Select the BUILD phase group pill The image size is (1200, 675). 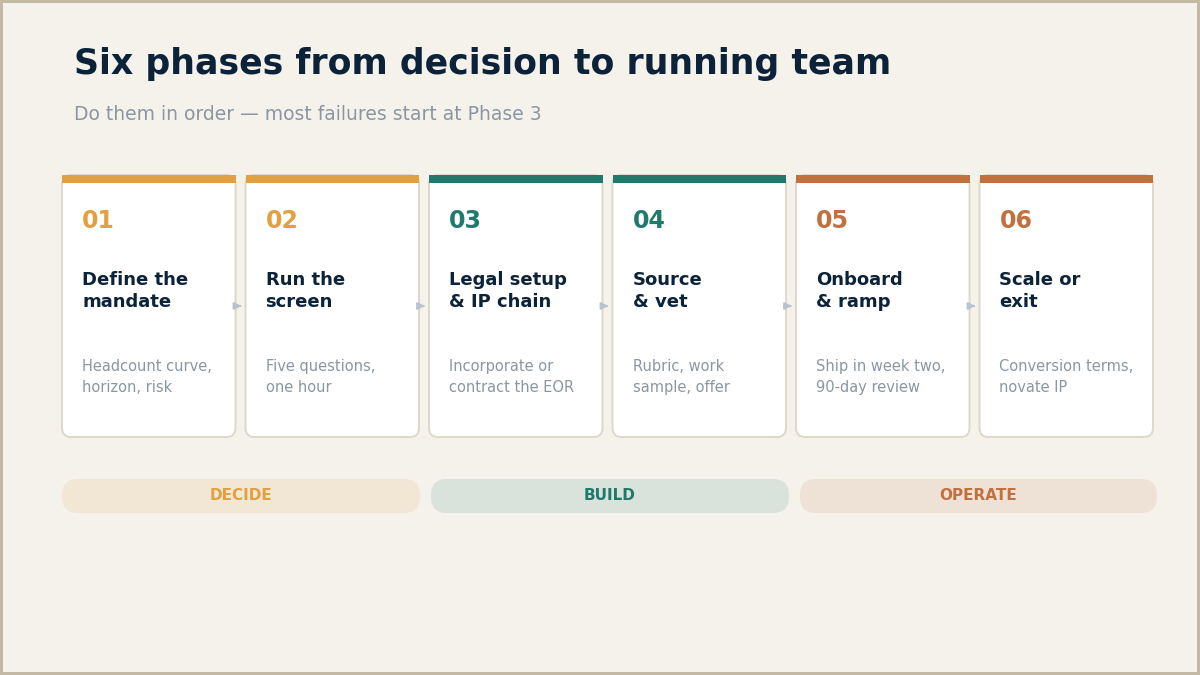tap(610, 496)
